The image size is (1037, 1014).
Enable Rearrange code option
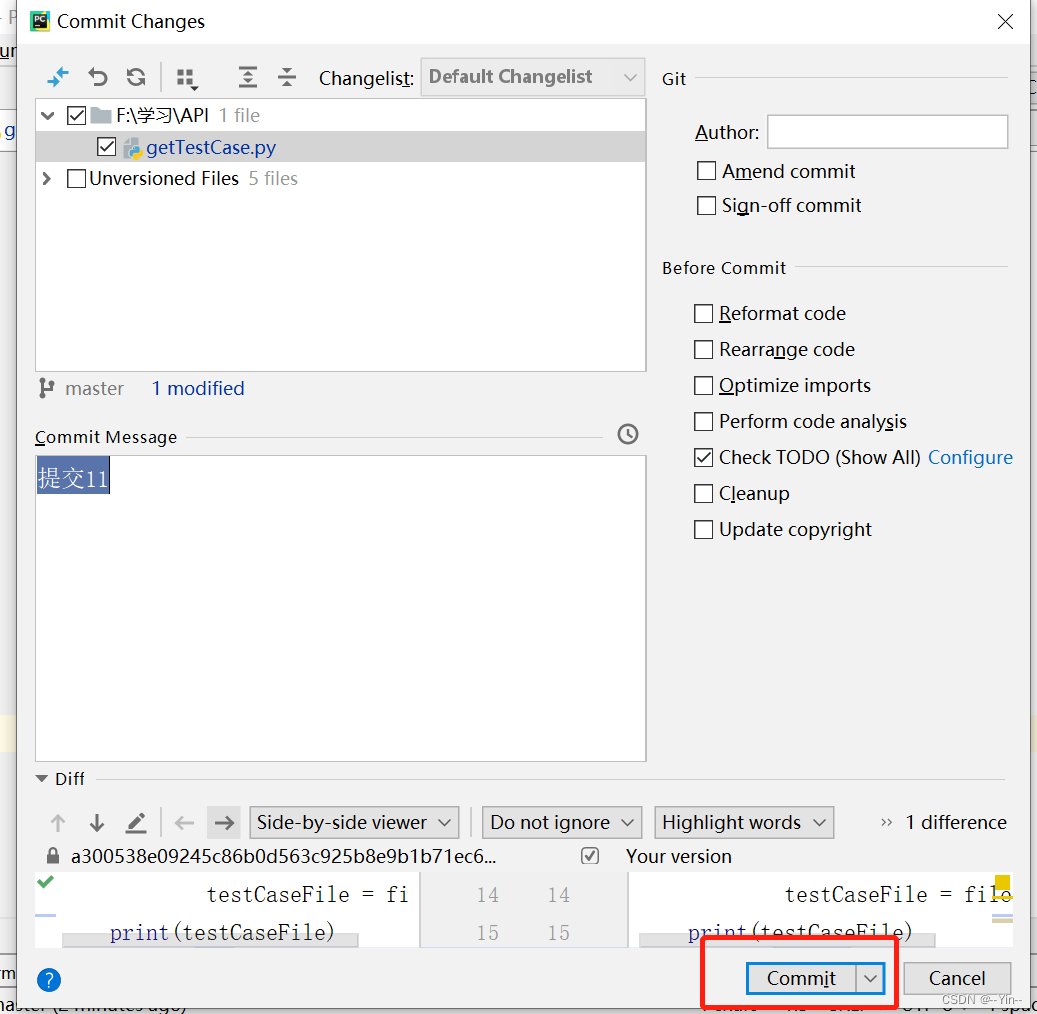703,349
